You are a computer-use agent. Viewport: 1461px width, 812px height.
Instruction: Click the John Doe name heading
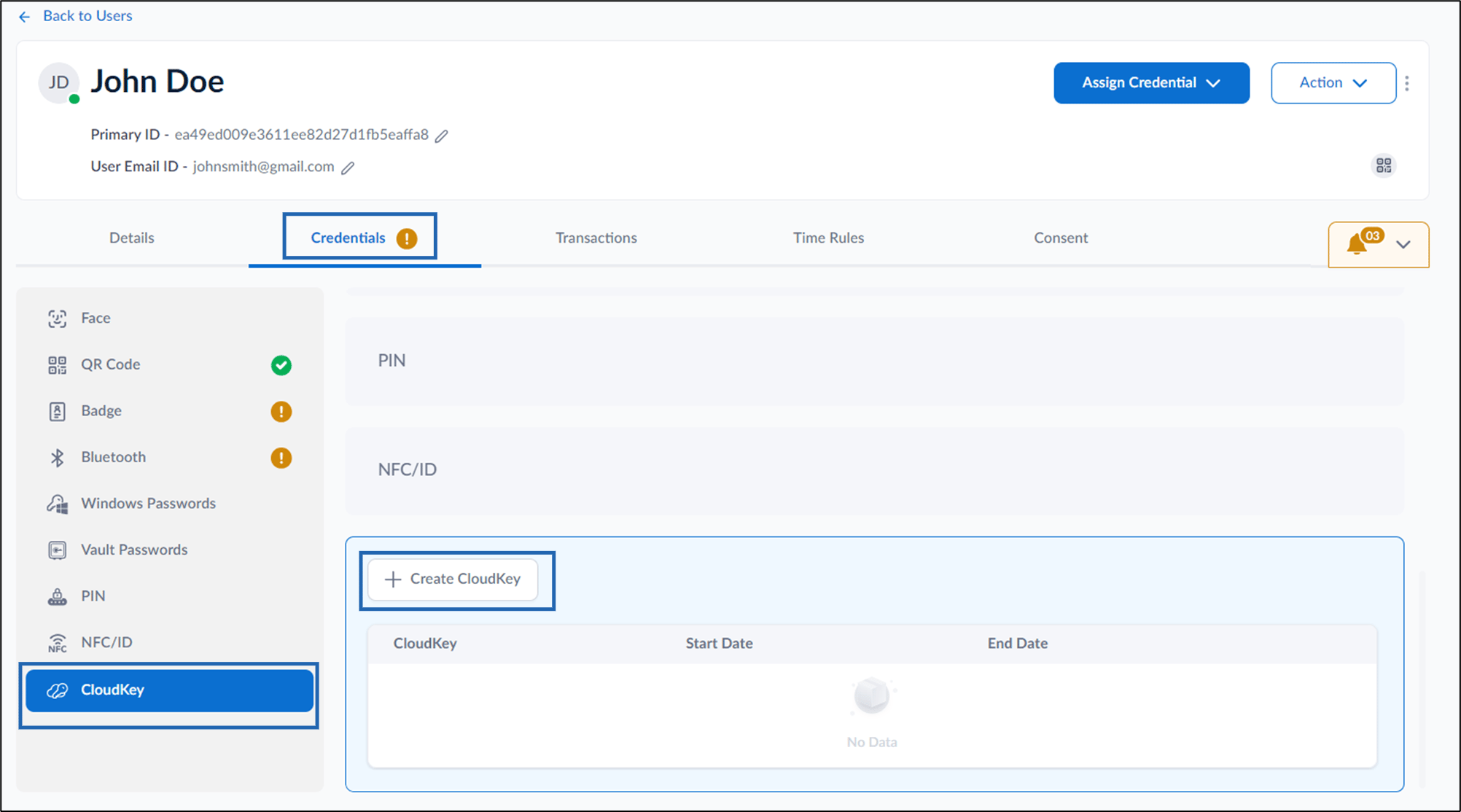click(157, 81)
